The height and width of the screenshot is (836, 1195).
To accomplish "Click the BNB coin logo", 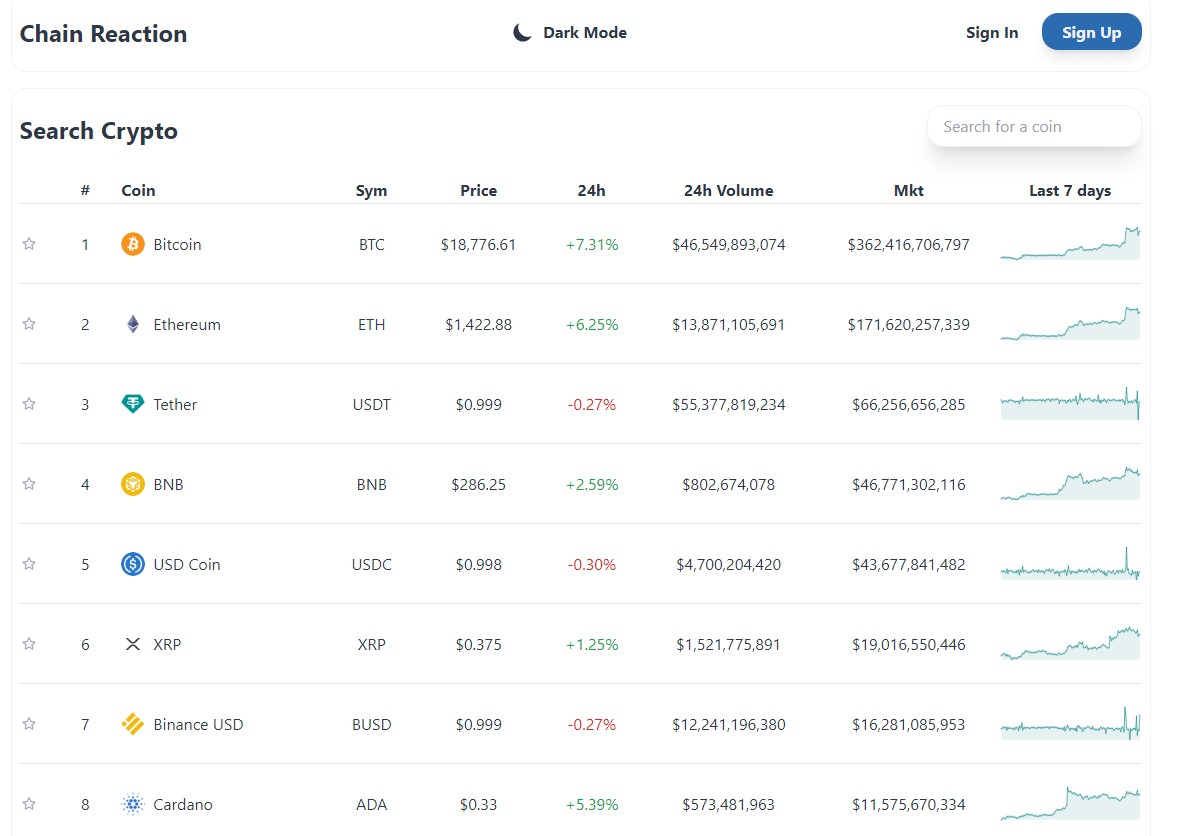I will (131, 484).
